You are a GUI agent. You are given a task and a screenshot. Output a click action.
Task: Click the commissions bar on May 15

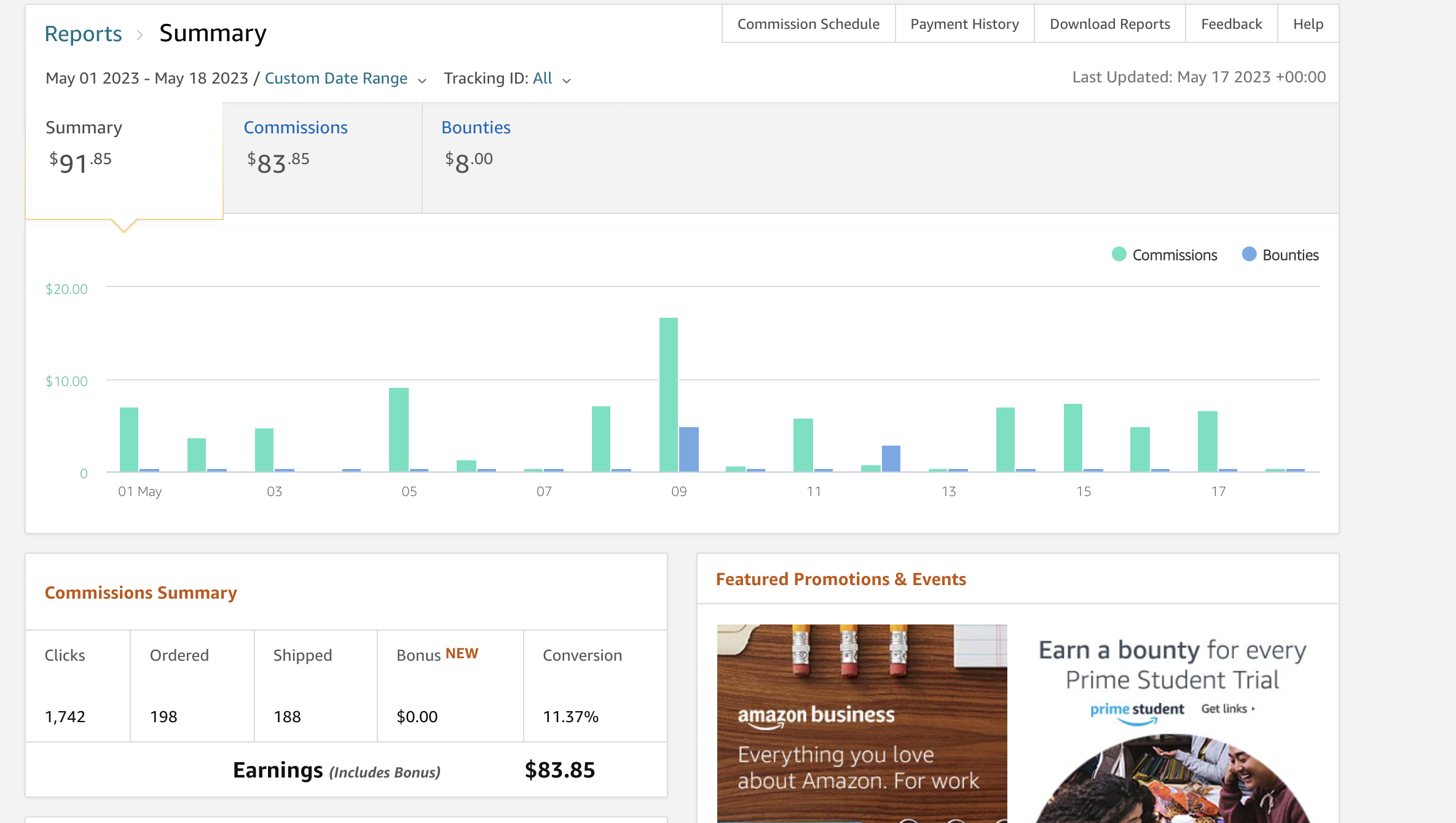tap(1073, 438)
